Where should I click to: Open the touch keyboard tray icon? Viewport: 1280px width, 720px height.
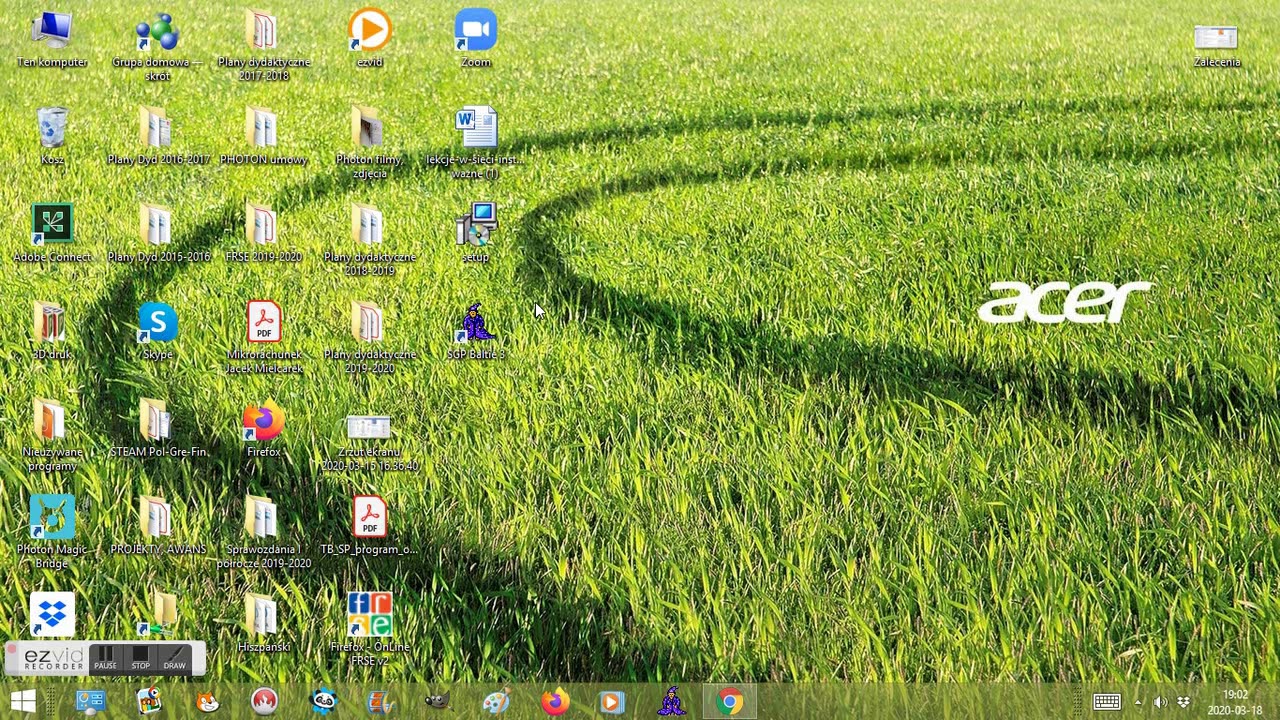pyautogui.click(x=1106, y=702)
